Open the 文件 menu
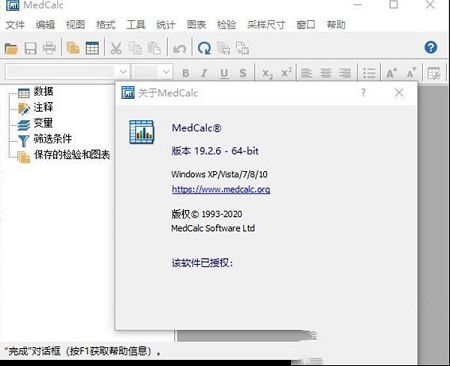Viewport: 450px width, 366px height. pyautogui.click(x=15, y=25)
